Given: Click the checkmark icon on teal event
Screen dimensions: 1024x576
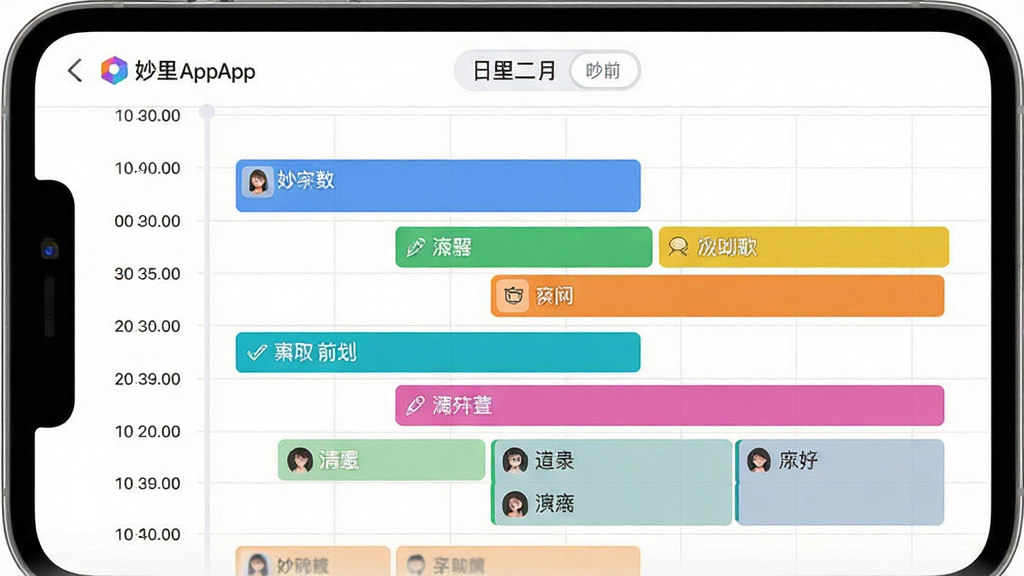Looking at the screenshot, I should point(257,353).
